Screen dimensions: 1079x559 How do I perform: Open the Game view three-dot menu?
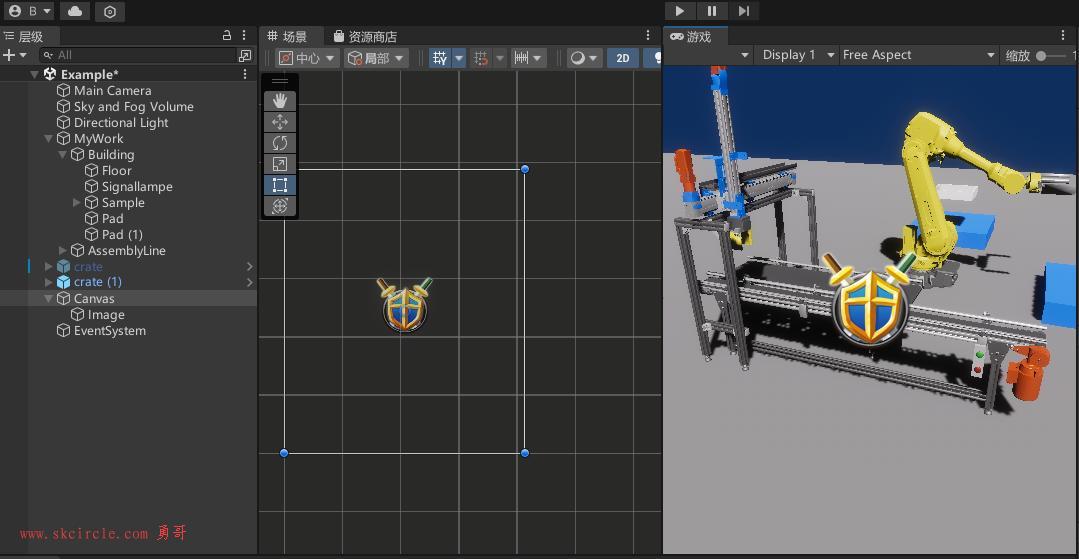pos(1064,35)
